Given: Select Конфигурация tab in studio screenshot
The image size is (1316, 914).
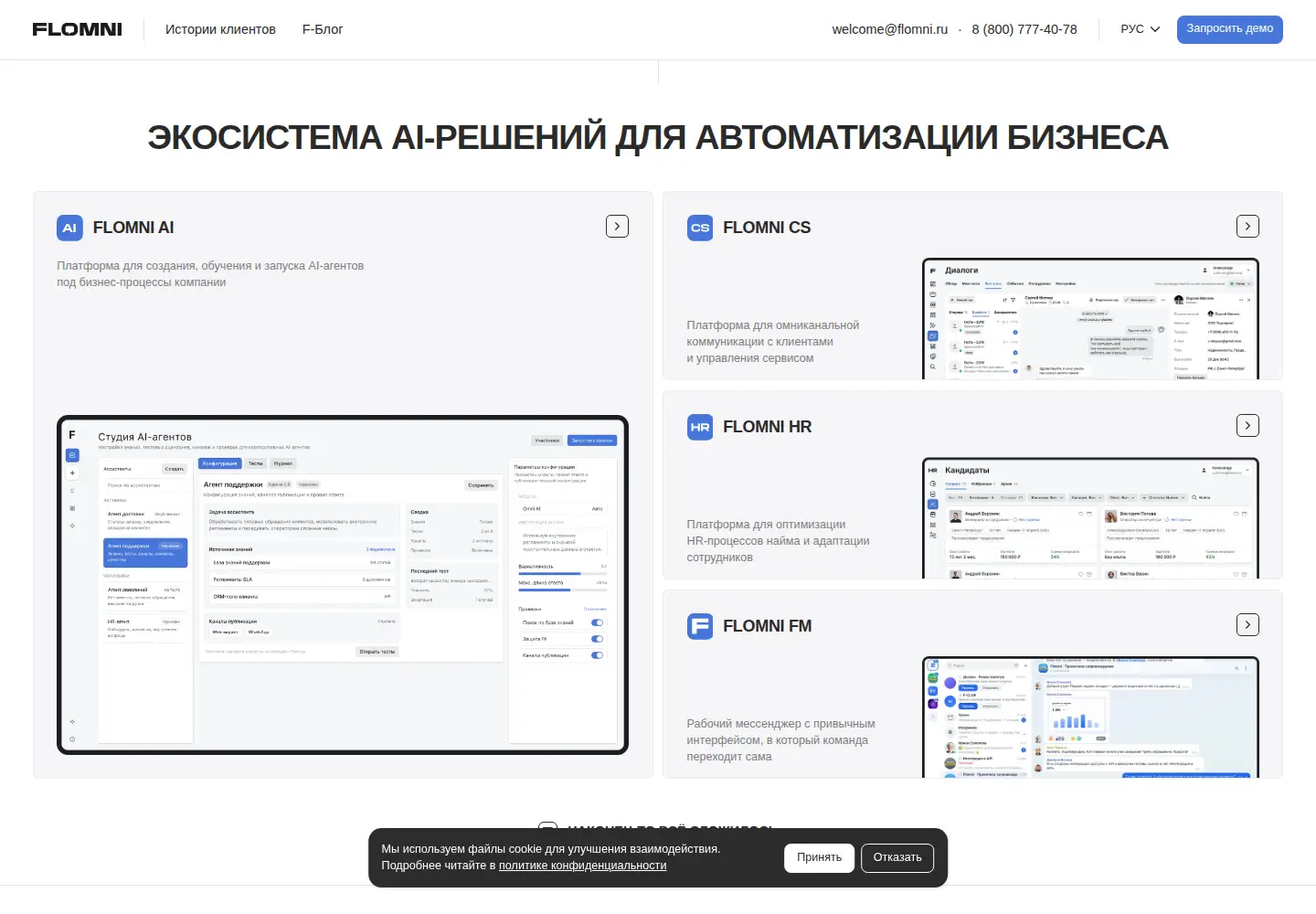Looking at the screenshot, I should click(220, 463).
